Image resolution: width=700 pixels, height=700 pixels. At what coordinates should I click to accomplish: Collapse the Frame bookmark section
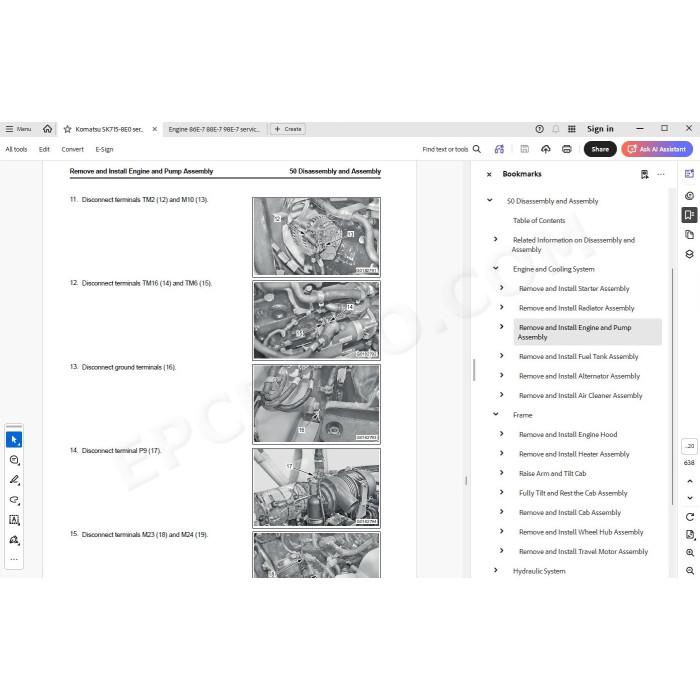pyautogui.click(x=496, y=414)
